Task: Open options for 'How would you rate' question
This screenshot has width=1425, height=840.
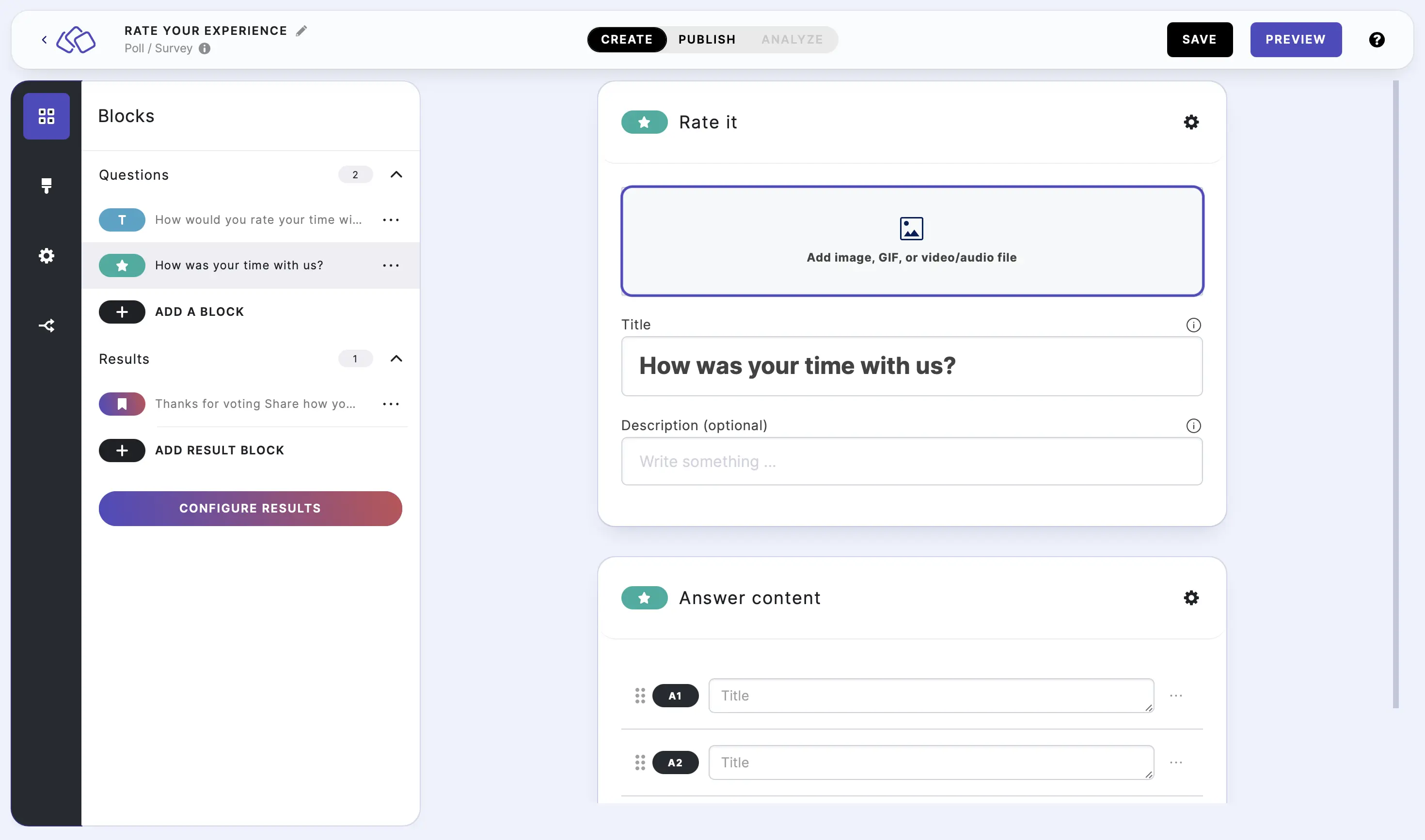Action: click(x=391, y=219)
